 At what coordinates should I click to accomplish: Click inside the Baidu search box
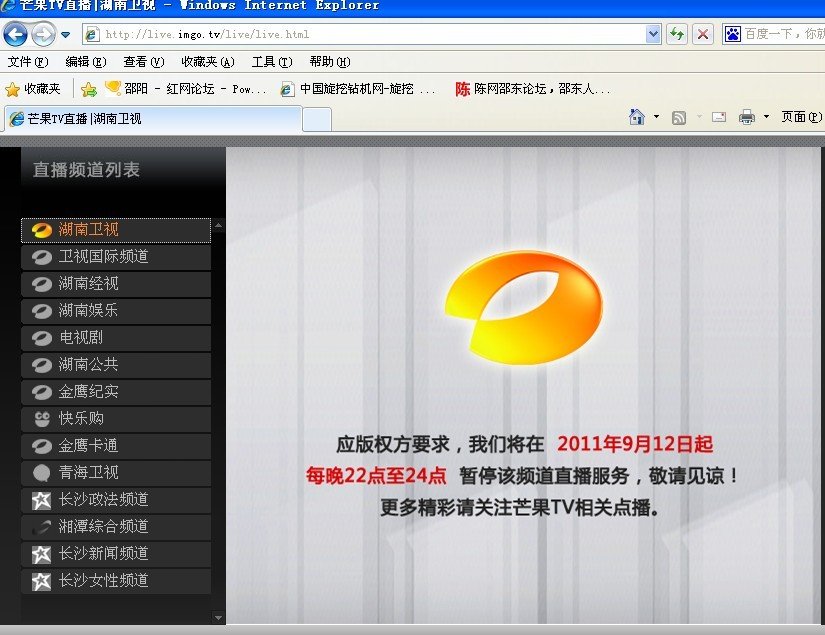[780, 33]
